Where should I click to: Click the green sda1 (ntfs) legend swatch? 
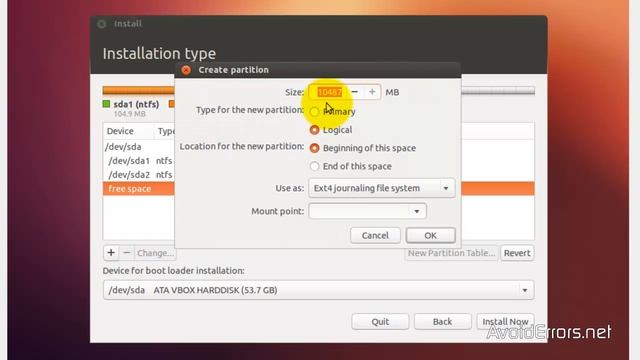107,104
